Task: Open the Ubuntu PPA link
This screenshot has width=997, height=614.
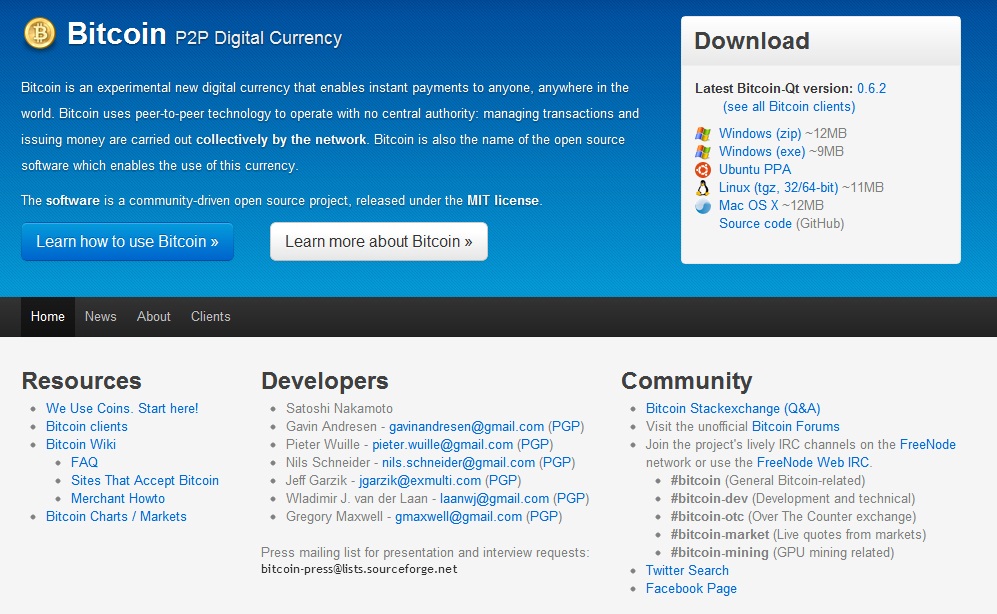Action: [x=755, y=170]
